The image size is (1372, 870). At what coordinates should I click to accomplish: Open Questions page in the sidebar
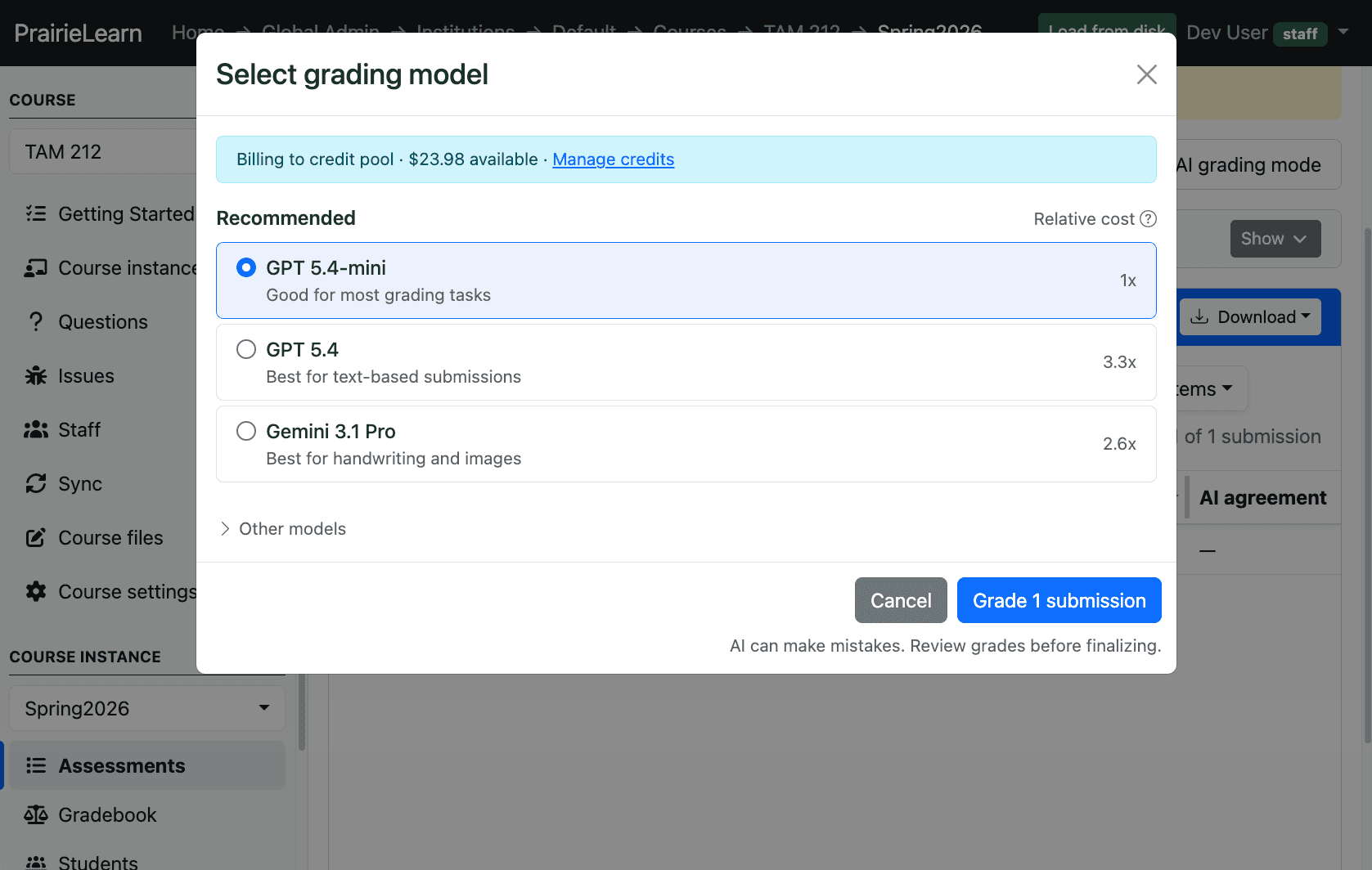pos(103,322)
